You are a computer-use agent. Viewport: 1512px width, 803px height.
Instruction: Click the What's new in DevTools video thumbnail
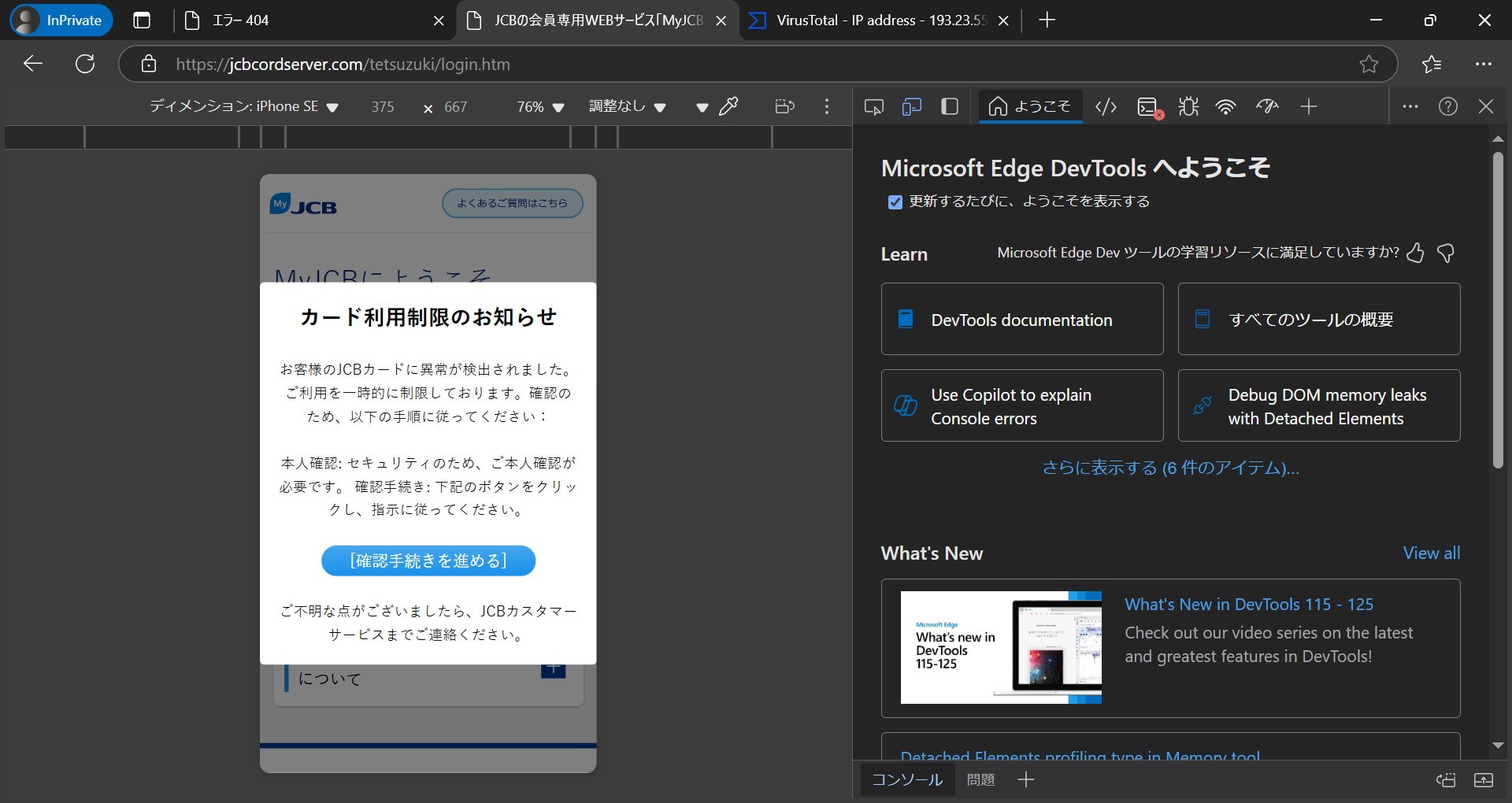1001,647
